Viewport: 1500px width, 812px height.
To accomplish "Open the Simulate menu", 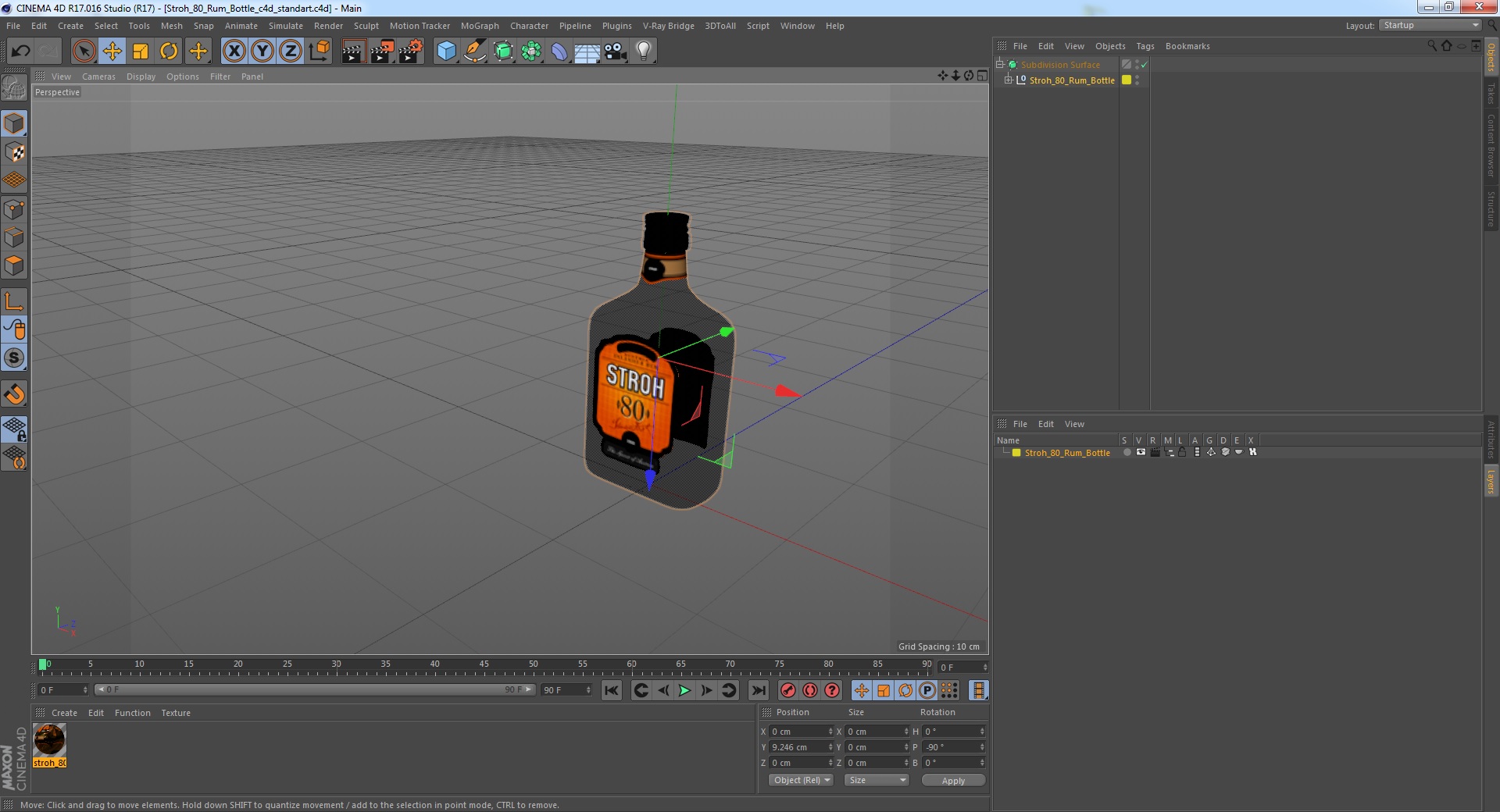I will [286, 26].
